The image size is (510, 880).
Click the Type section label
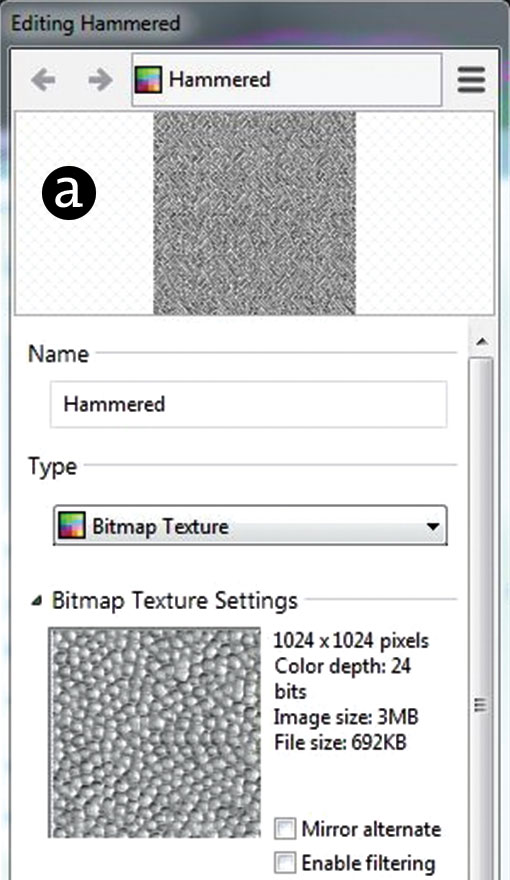(x=53, y=467)
